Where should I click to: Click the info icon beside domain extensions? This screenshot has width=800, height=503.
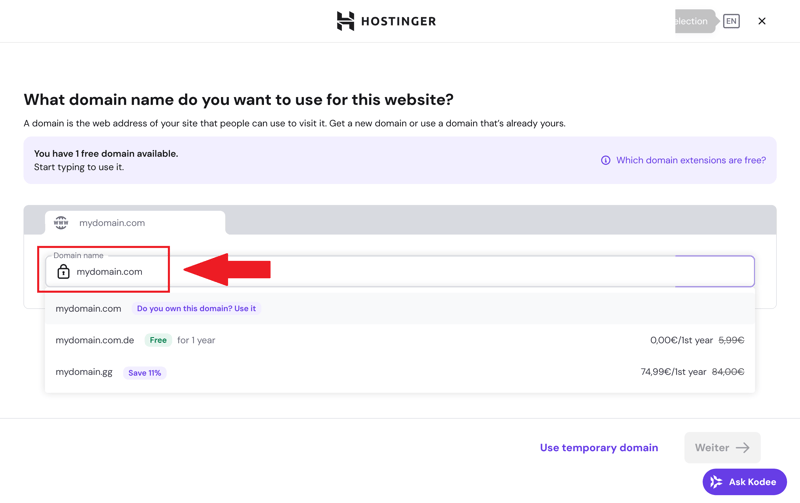point(605,160)
